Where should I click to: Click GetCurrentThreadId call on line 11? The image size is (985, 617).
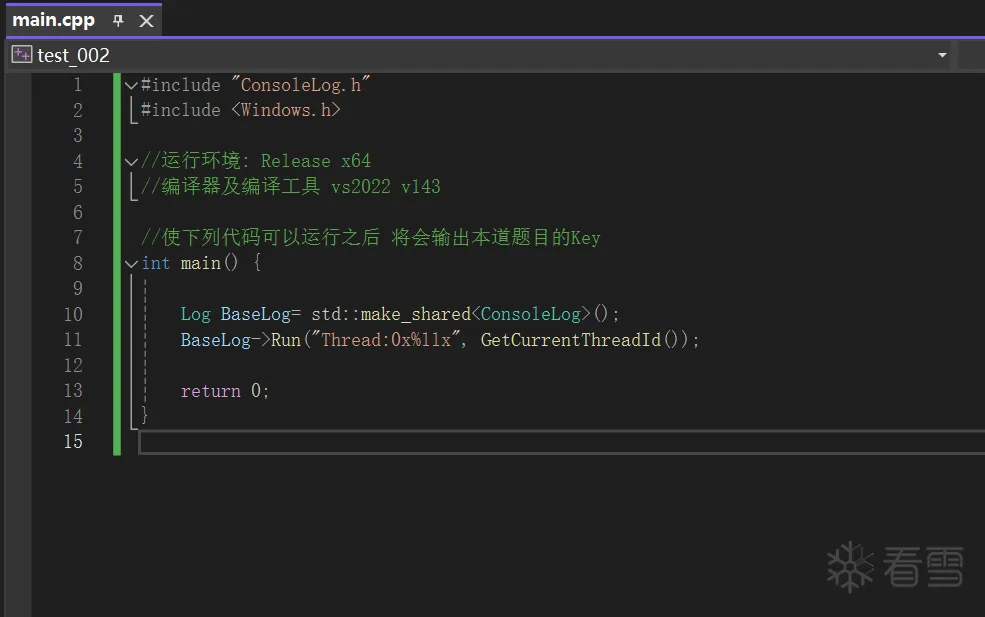tap(570, 340)
